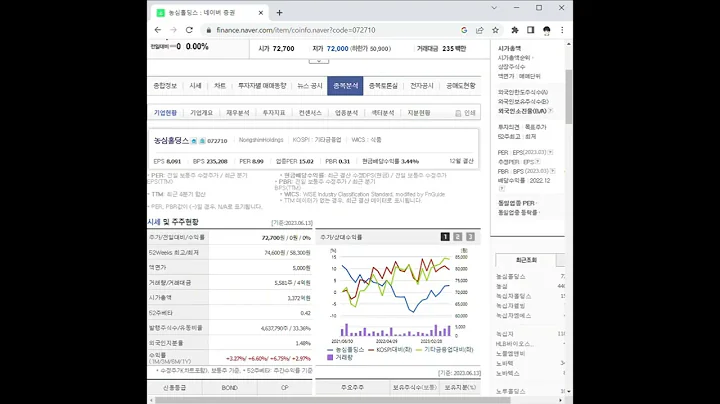
Task: Select the 투자지표 sub-tab
Action: 274,113
